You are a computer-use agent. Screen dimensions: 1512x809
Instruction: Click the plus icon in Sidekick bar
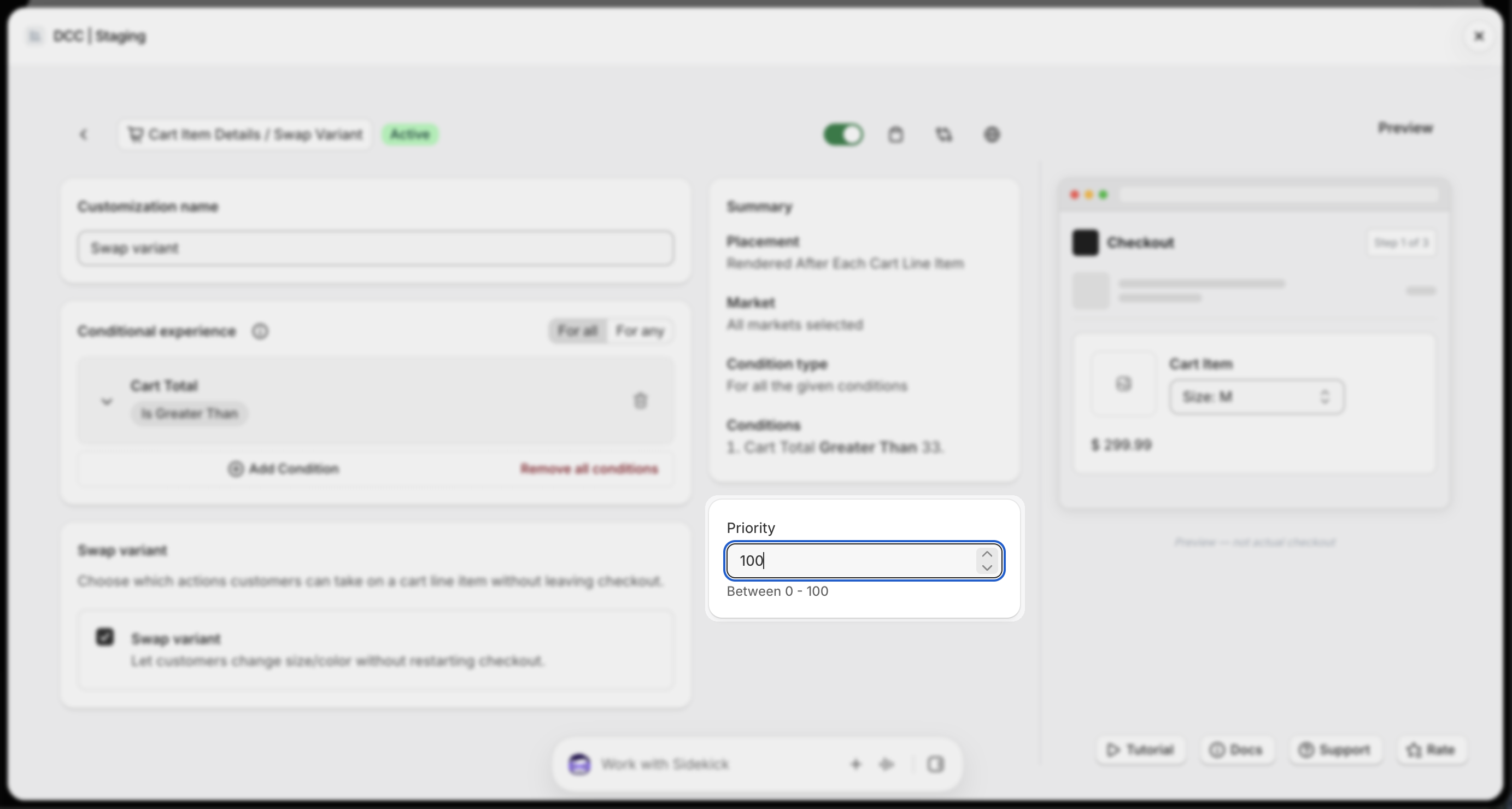pyautogui.click(x=855, y=764)
